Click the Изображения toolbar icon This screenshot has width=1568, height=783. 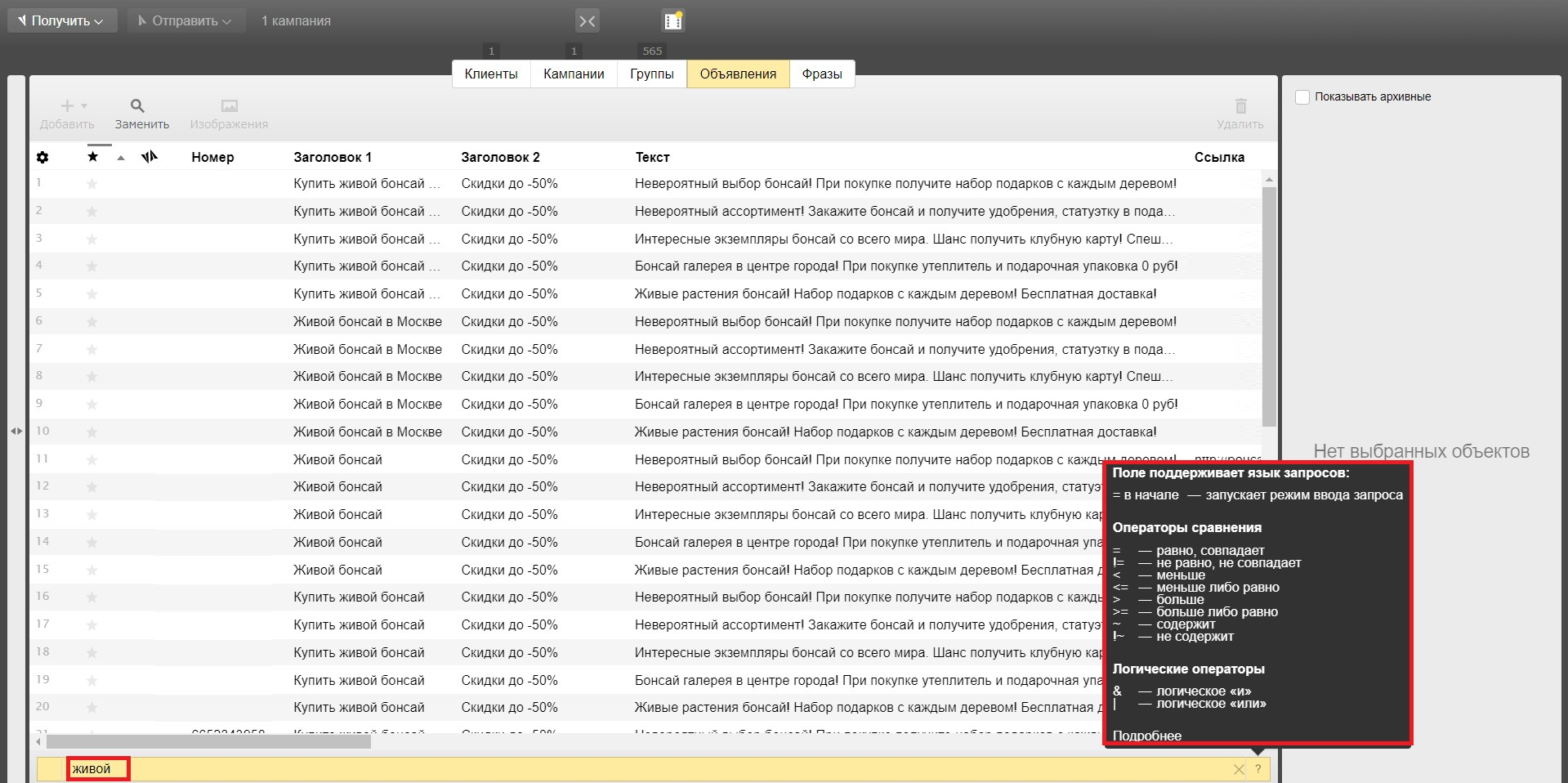tap(229, 106)
